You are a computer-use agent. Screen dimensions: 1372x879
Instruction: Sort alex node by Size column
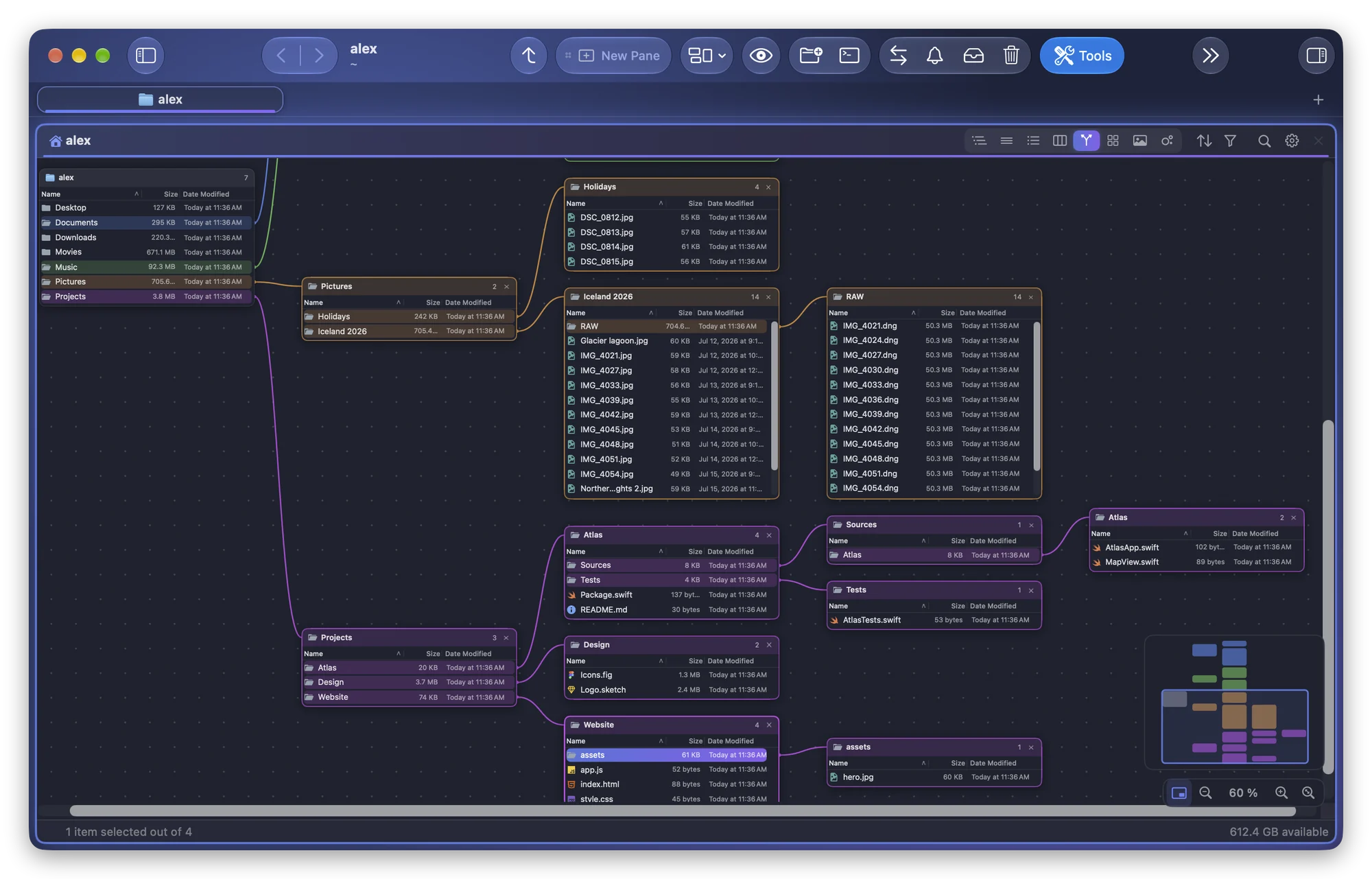tap(170, 194)
